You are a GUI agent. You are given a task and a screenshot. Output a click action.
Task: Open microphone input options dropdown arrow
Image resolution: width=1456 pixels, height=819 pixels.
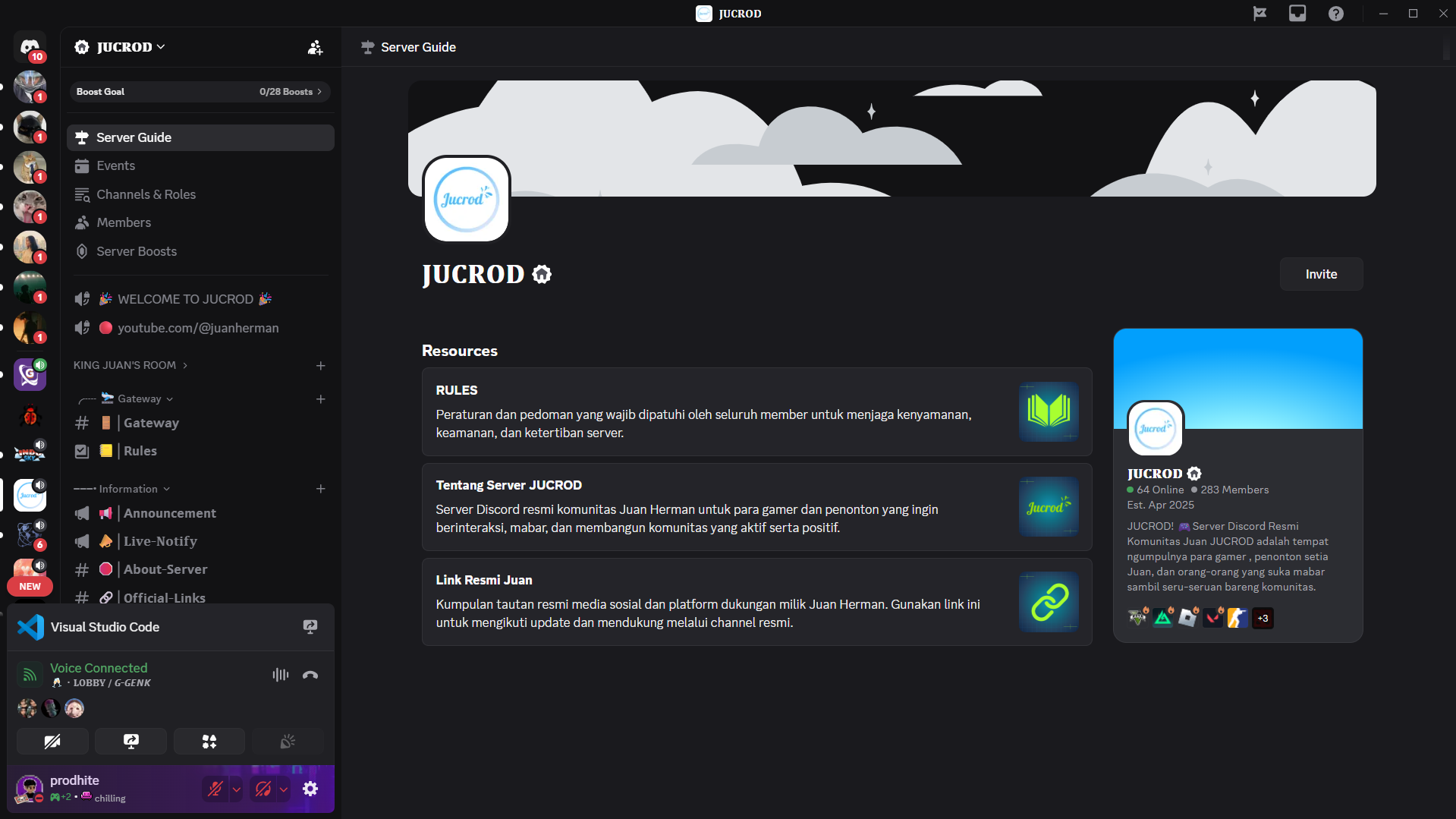pyautogui.click(x=237, y=789)
